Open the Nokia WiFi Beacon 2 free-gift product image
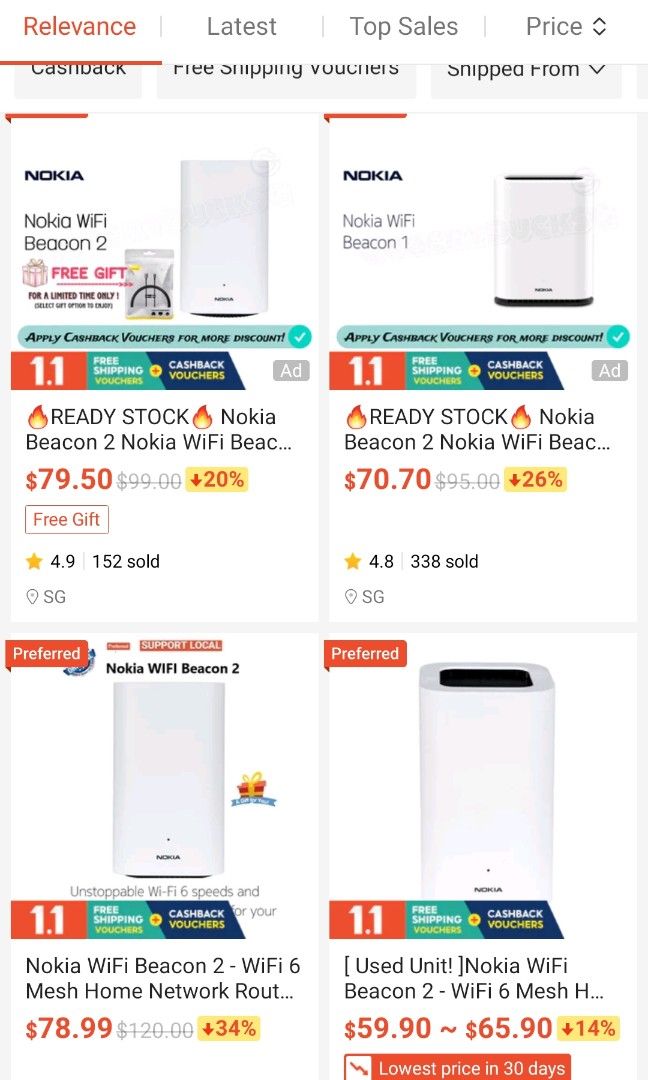Image resolution: width=648 pixels, height=1080 pixels. click(x=164, y=235)
